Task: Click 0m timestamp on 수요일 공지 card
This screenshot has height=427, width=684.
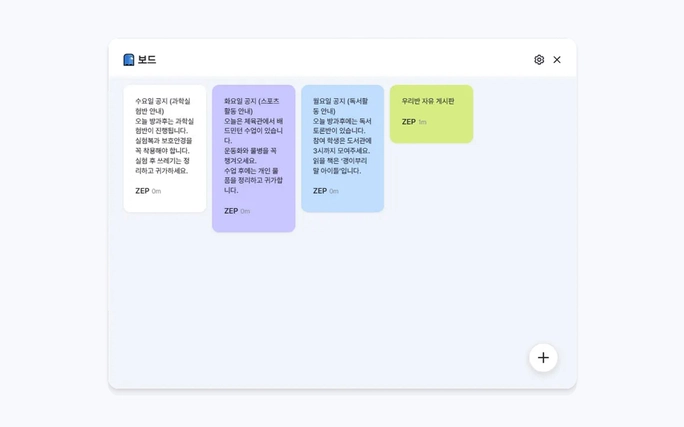Action: (x=157, y=191)
